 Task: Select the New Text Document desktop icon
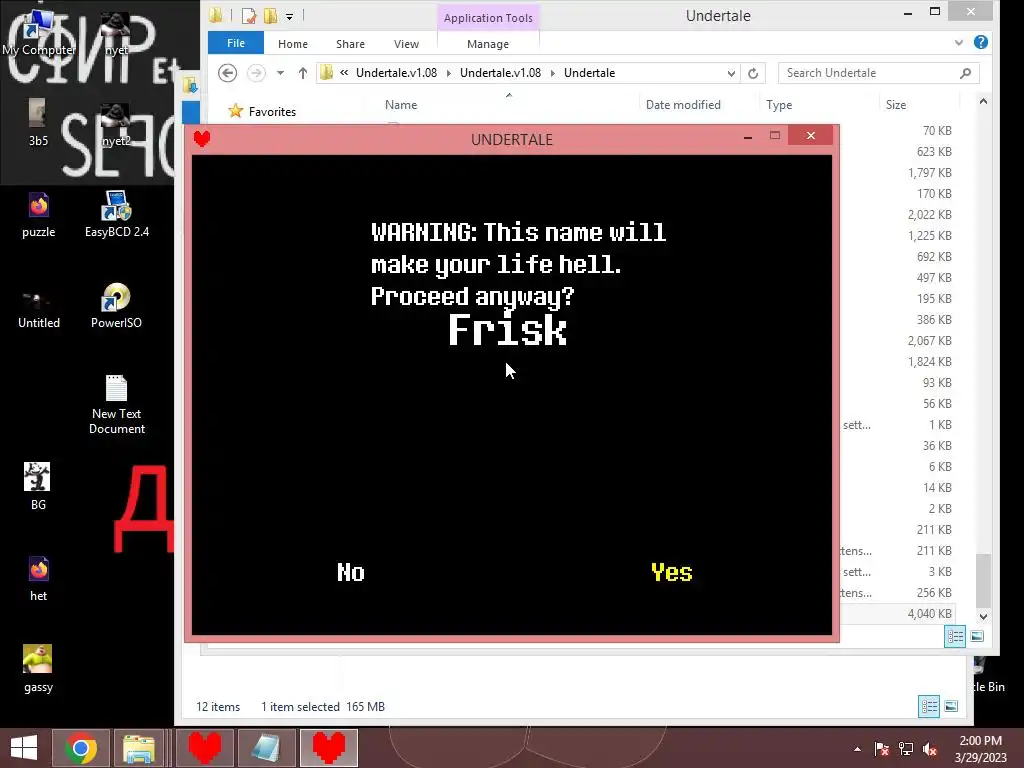(x=117, y=405)
